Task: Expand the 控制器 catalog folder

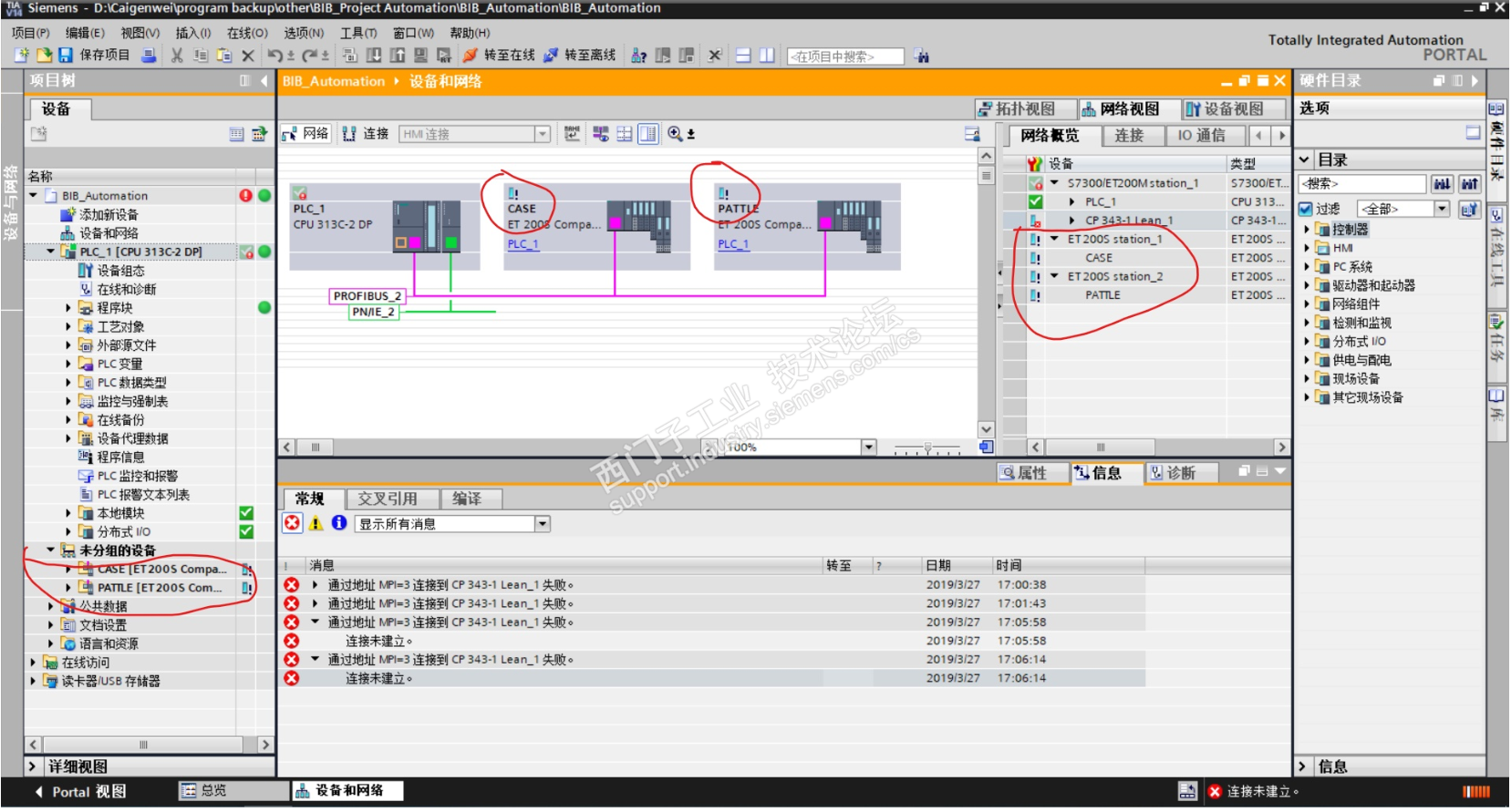Action: click(1307, 230)
